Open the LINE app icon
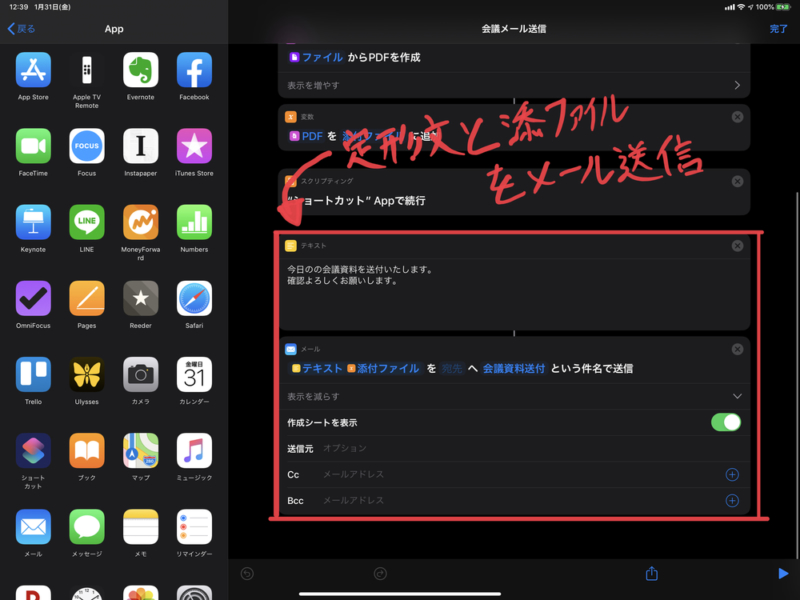The width and height of the screenshot is (800, 600). (x=87, y=222)
